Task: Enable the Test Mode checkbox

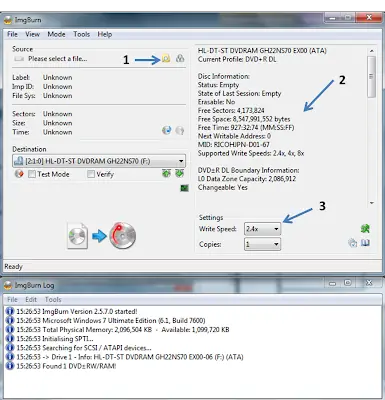Action: (x=32, y=174)
